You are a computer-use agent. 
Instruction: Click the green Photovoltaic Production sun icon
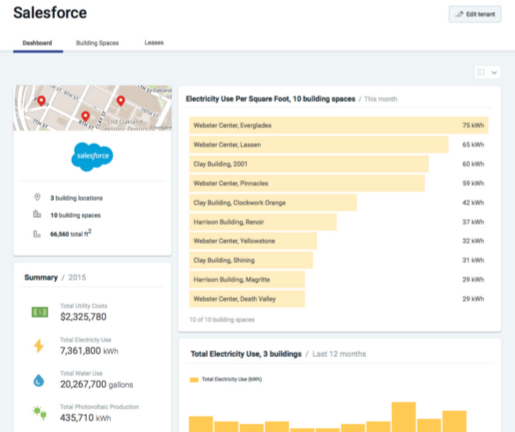click(39, 413)
